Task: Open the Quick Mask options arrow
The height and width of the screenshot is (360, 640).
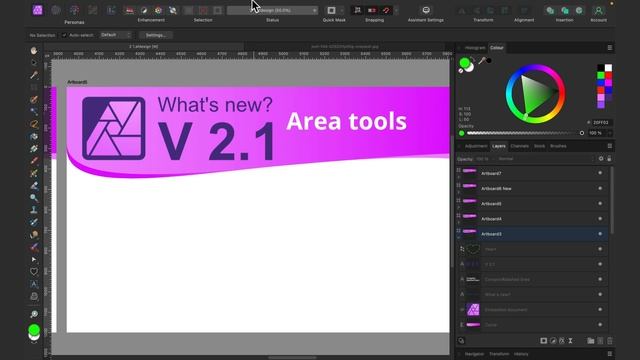Action: click(x=342, y=10)
